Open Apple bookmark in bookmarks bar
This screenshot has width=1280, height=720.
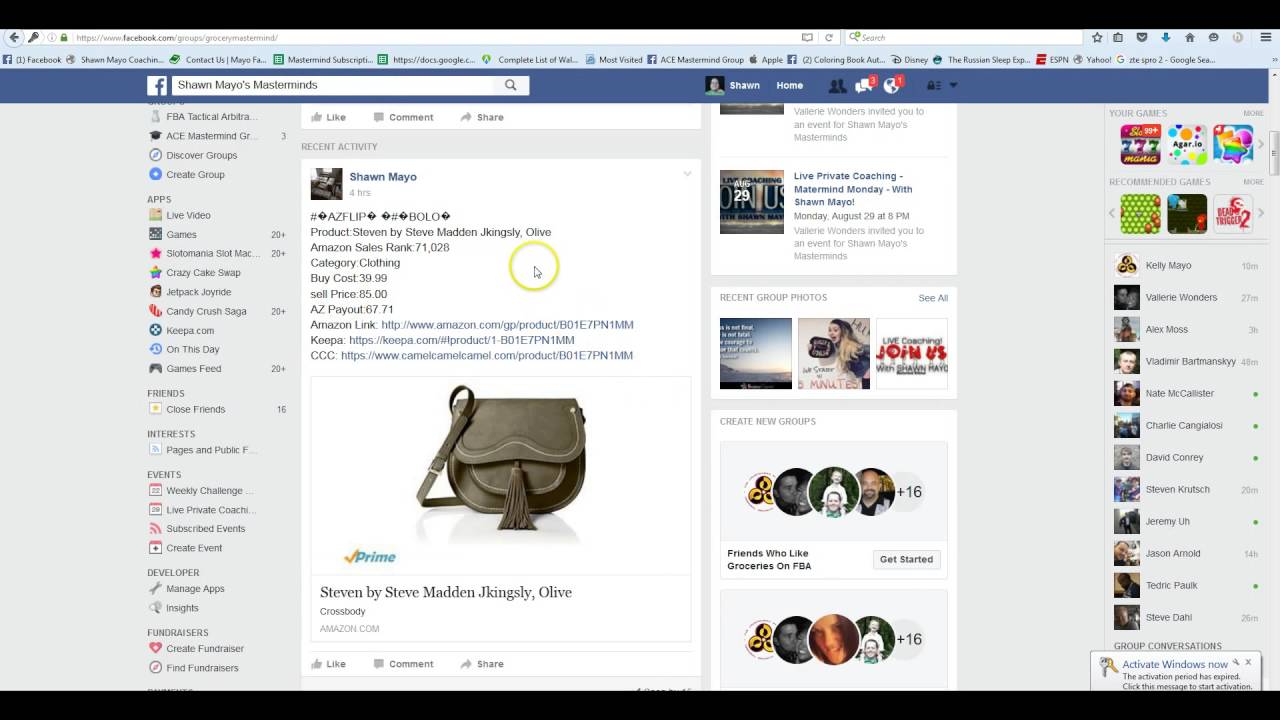(765, 59)
